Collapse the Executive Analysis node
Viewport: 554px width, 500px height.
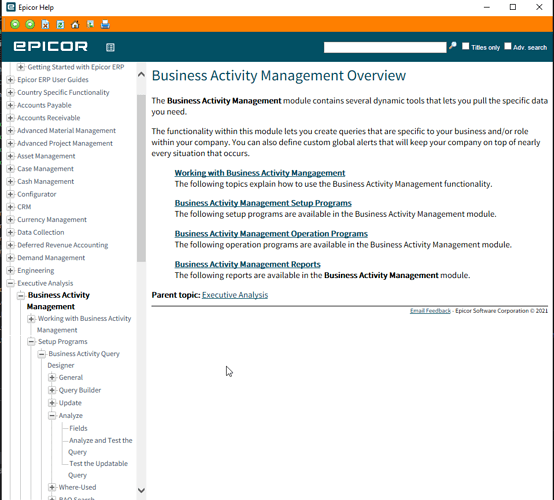[x=11, y=283]
